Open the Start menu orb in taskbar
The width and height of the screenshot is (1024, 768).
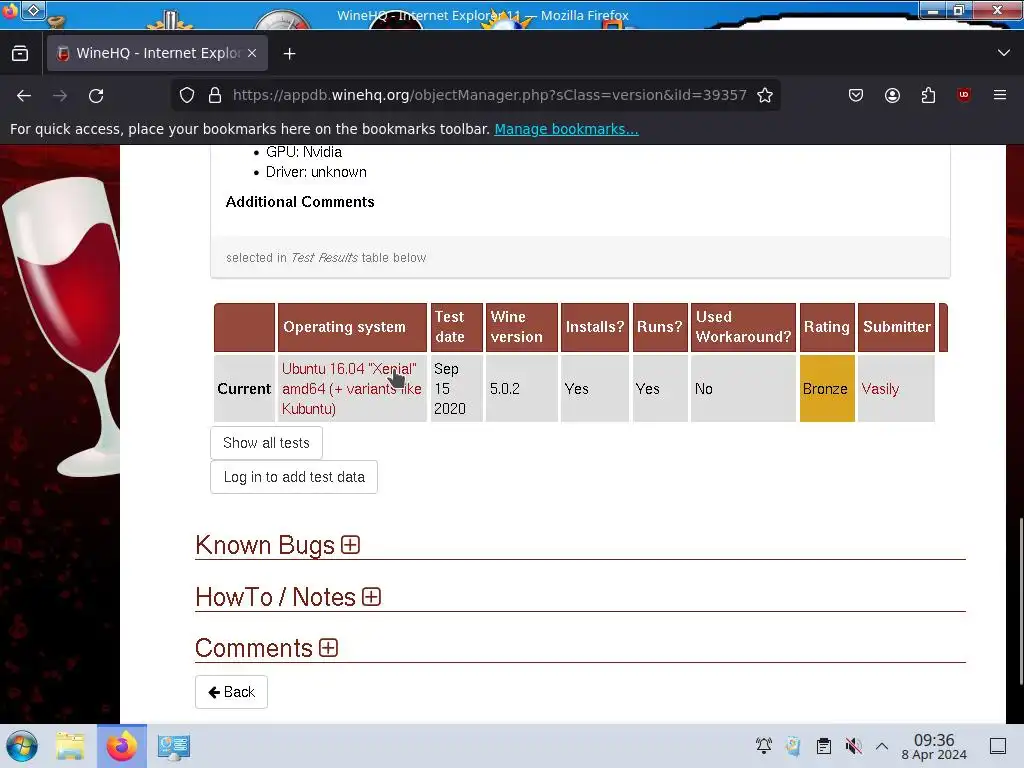coord(22,746)
